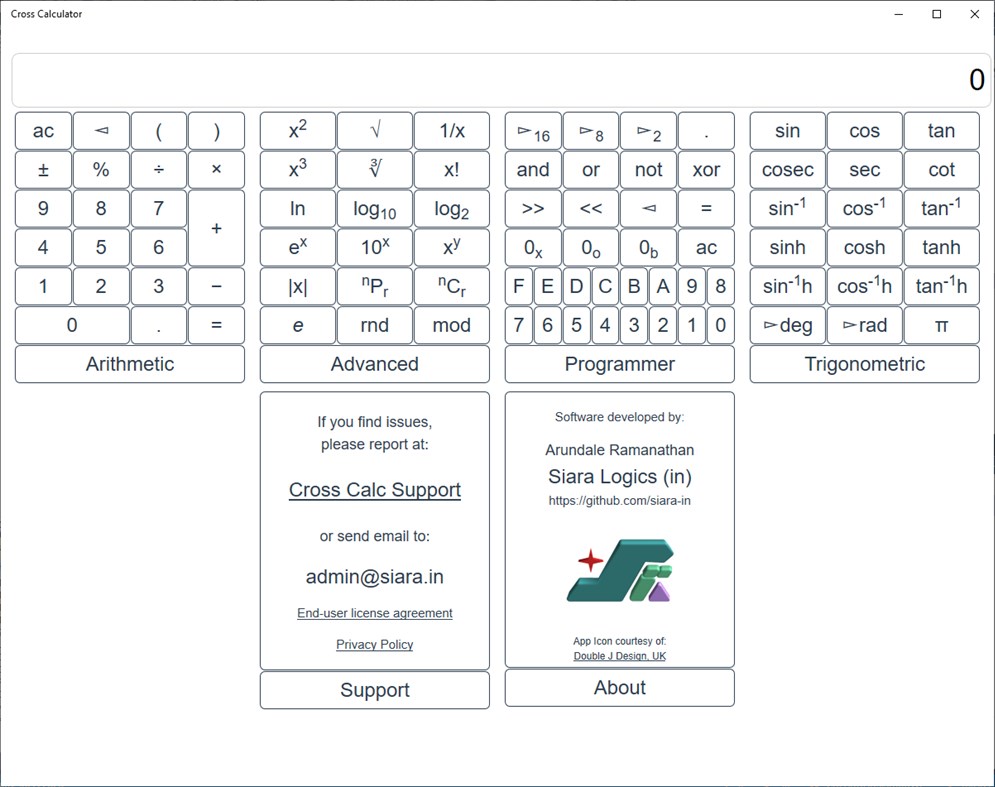Viewport: 995px width, 787px height.
Task: Select the square root function
Action: [x=374, y=130]
